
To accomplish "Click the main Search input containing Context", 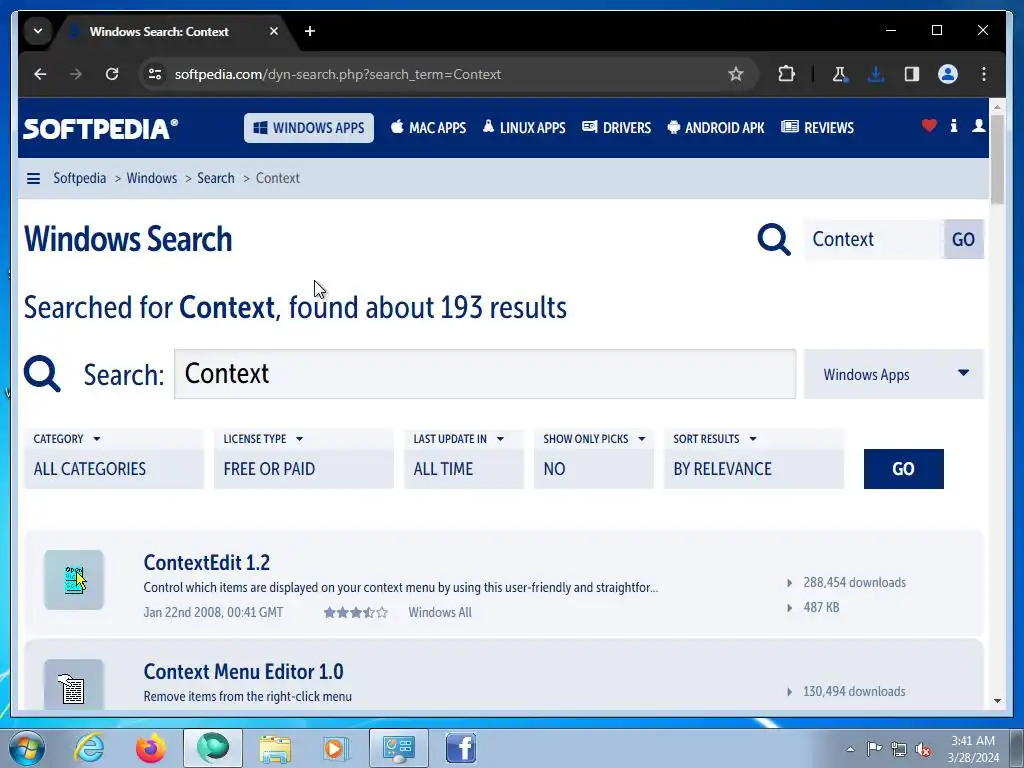I will point(485,374).
